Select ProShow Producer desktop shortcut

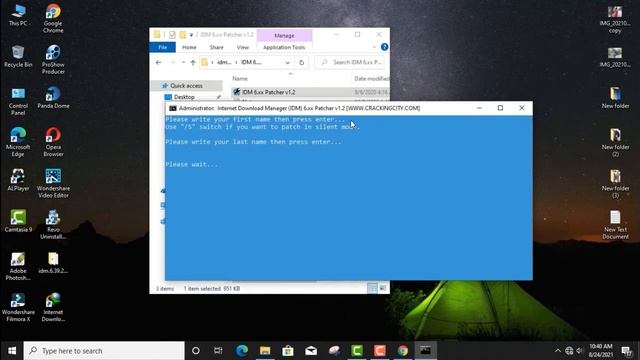click(x=53, y=60)
